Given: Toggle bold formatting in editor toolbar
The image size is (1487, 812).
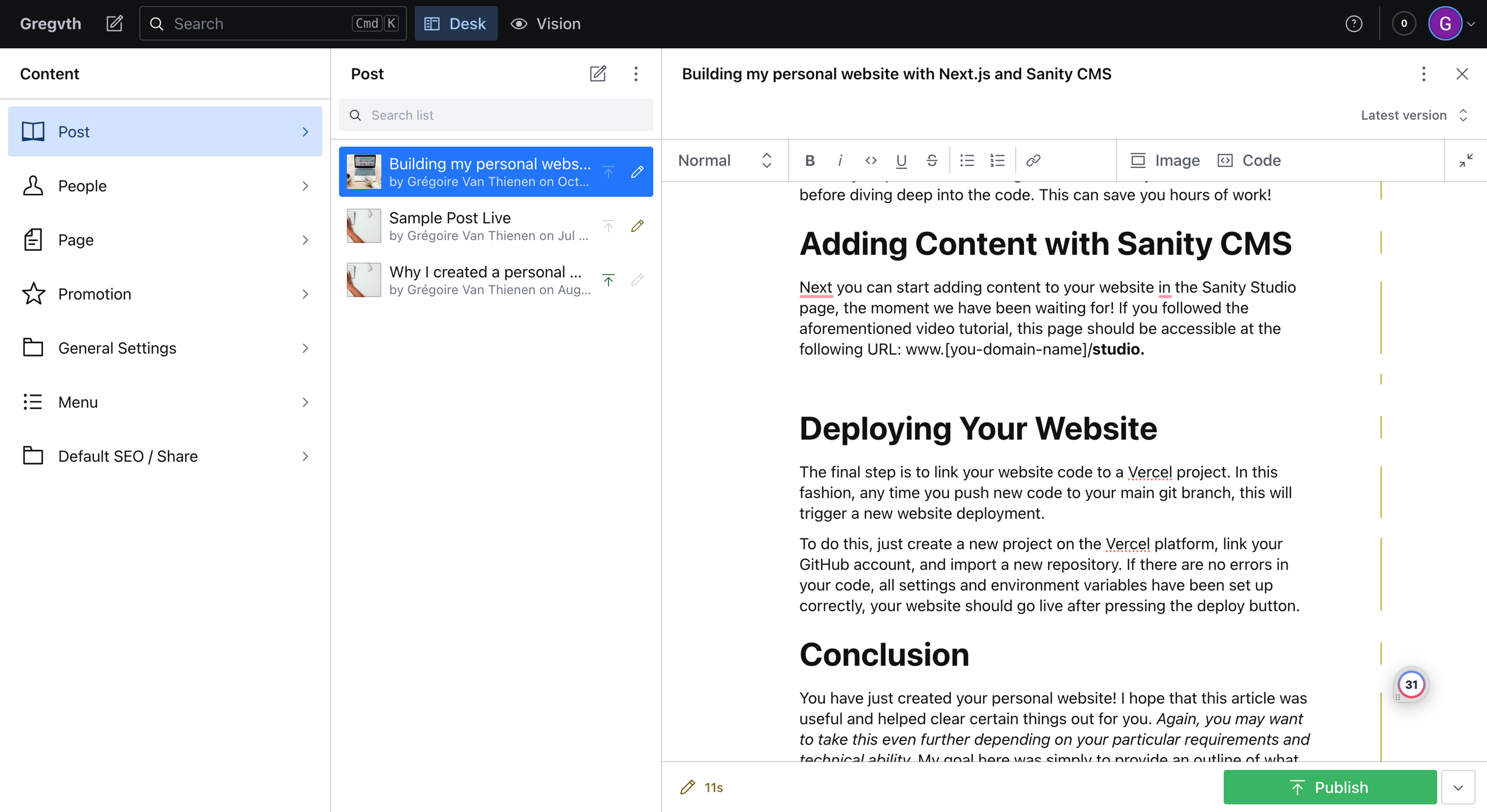Looking at the screenshot, I should pos(809,161).
